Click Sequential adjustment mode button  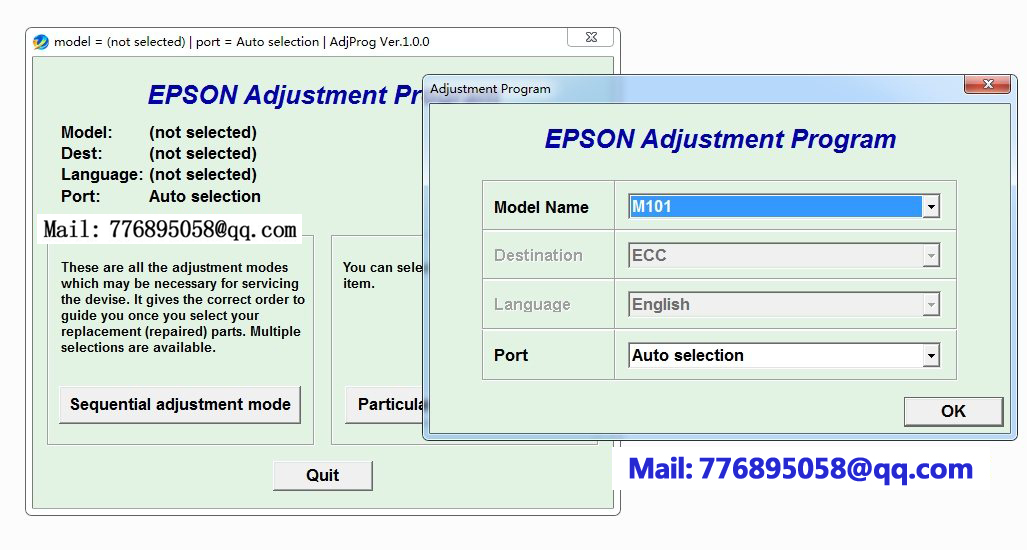(180, 405)
